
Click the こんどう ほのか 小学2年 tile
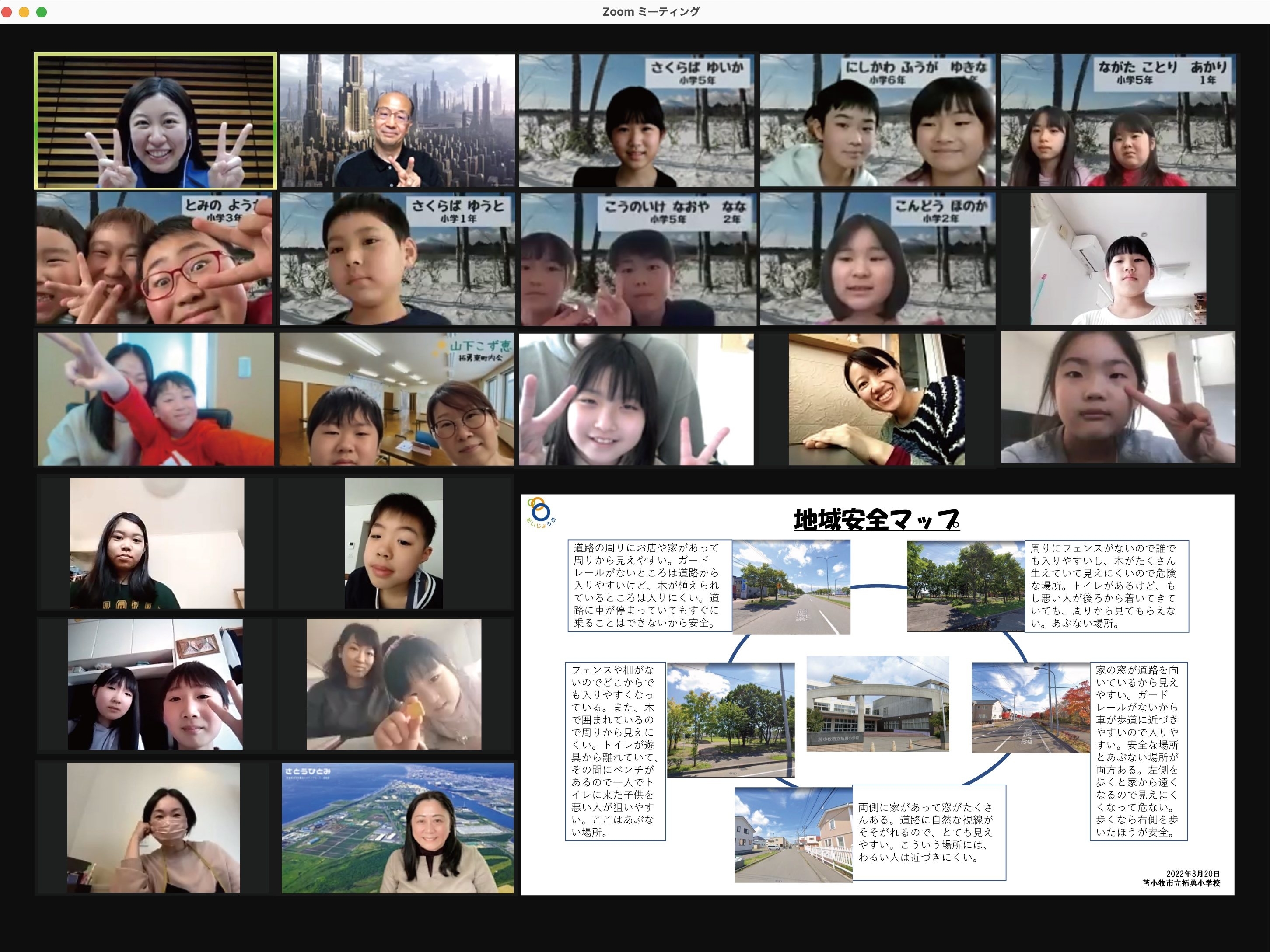[877, 259]
